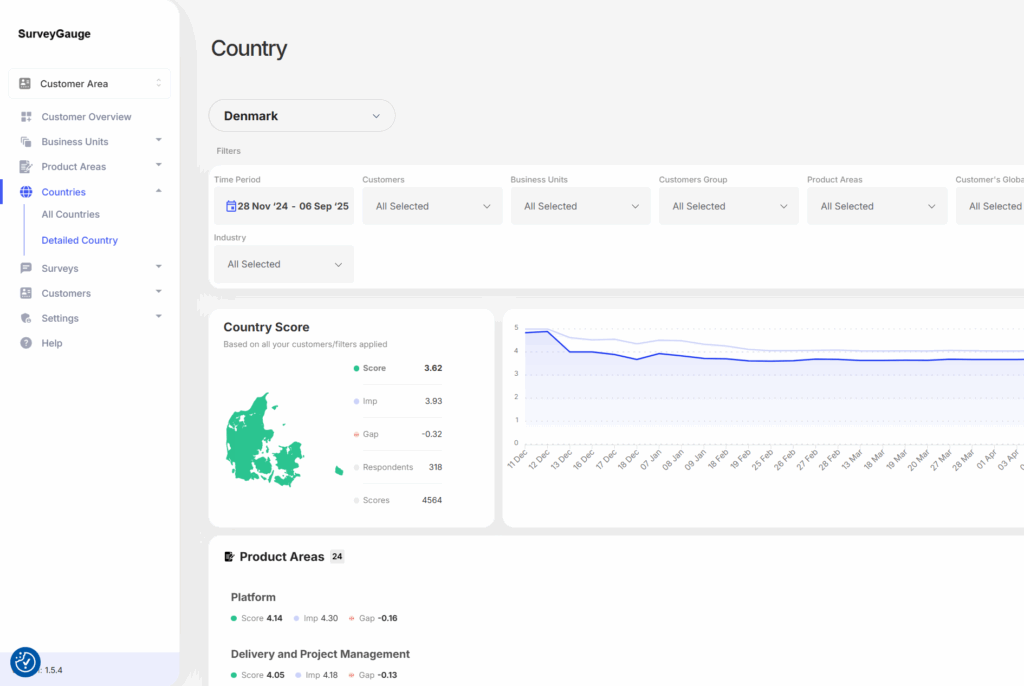This screenshot has height=686, width=1024.
Task: Click the Product Areas sidebar icon
Action: click(x=26, y=167)
